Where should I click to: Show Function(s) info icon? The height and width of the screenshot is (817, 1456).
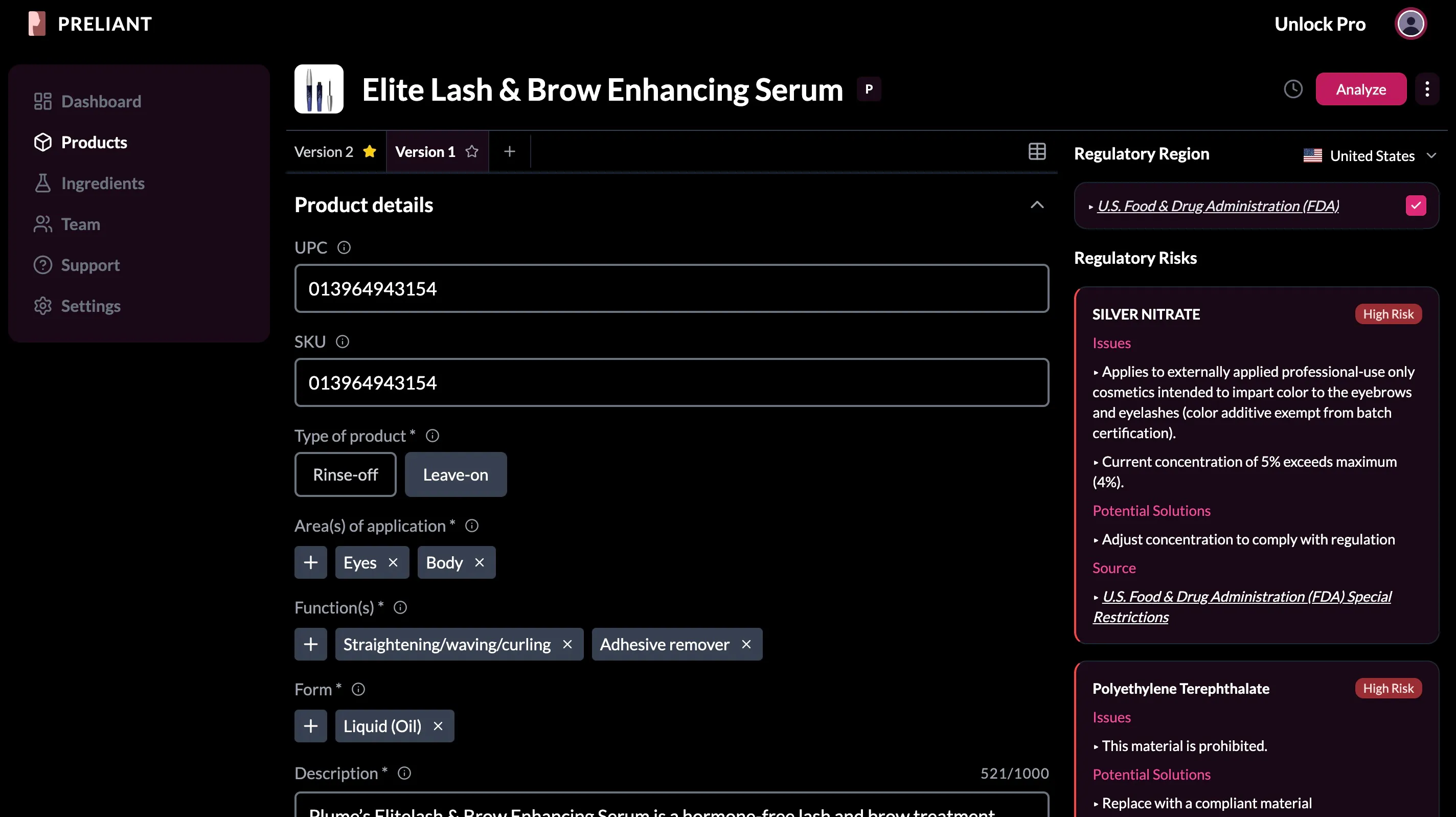click(x=400, y=608)
